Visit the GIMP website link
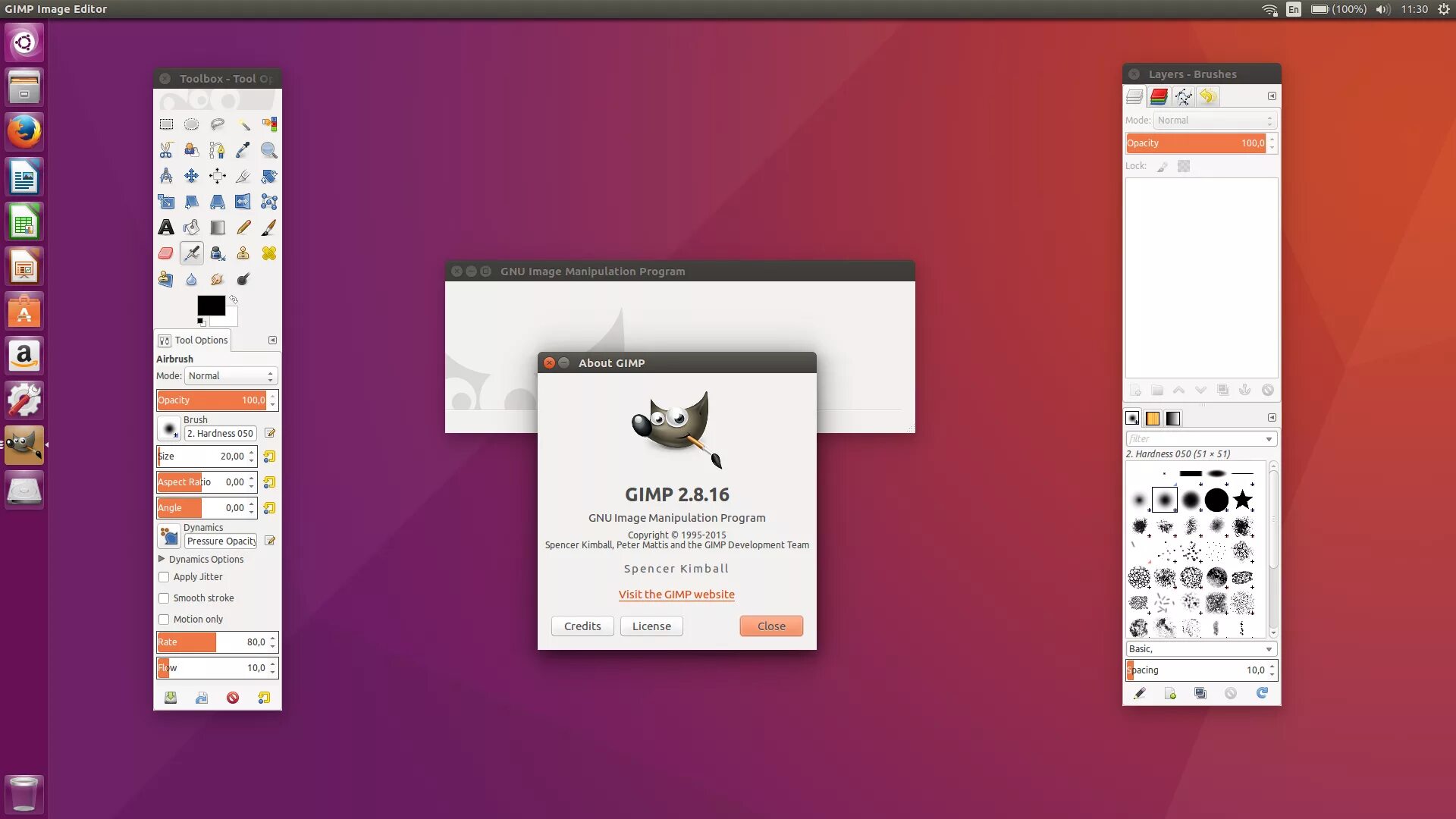 pyautogui.click(x=676, y=595)
